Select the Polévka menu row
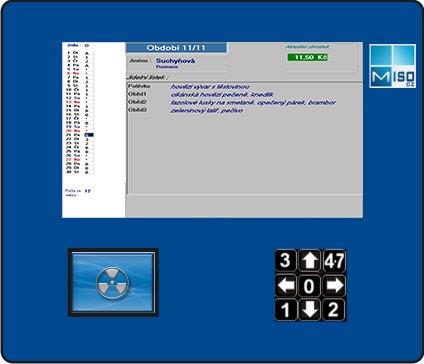This screenshot has width=424, height=364. pyautogui.click(x=245, y=87)
